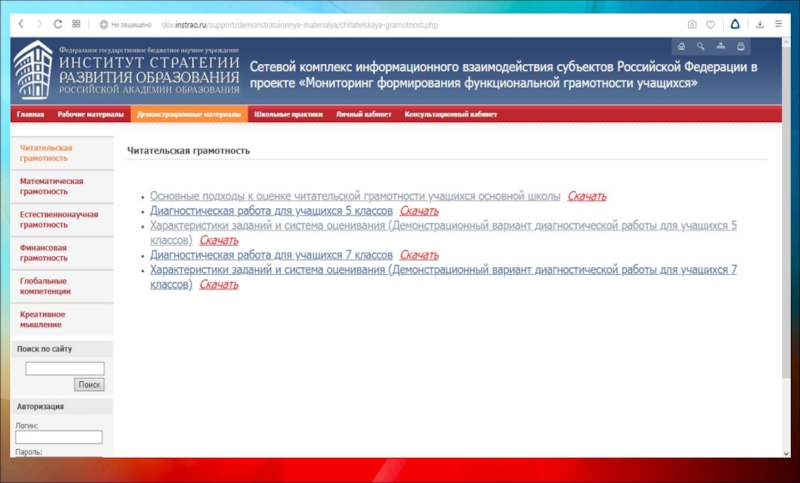Image resolution: width=800 pixels, height=483 pixels.
Task: Switch to Школьные практики tab
Action: 288,115
